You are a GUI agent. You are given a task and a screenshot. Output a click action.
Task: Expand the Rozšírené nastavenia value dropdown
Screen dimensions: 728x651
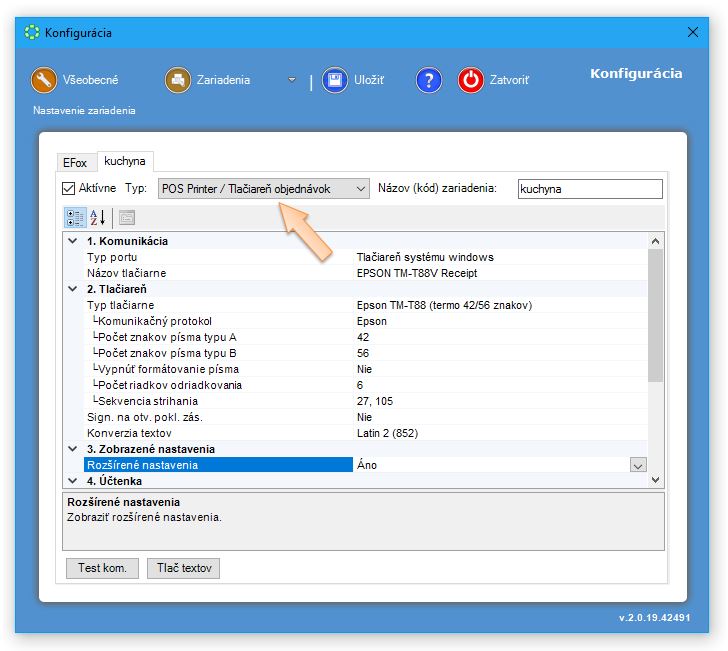tap(637, 465)
